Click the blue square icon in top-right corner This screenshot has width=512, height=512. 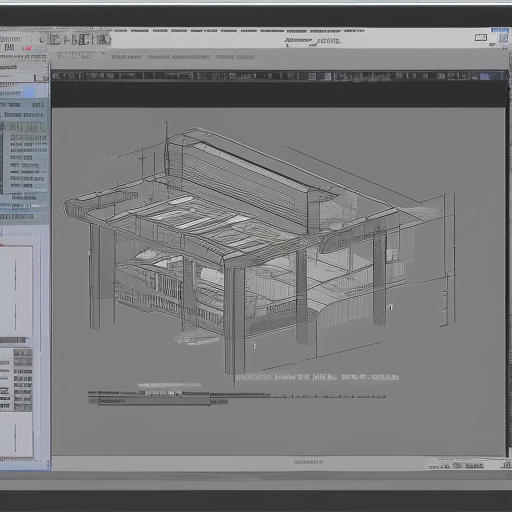[504, 38]
